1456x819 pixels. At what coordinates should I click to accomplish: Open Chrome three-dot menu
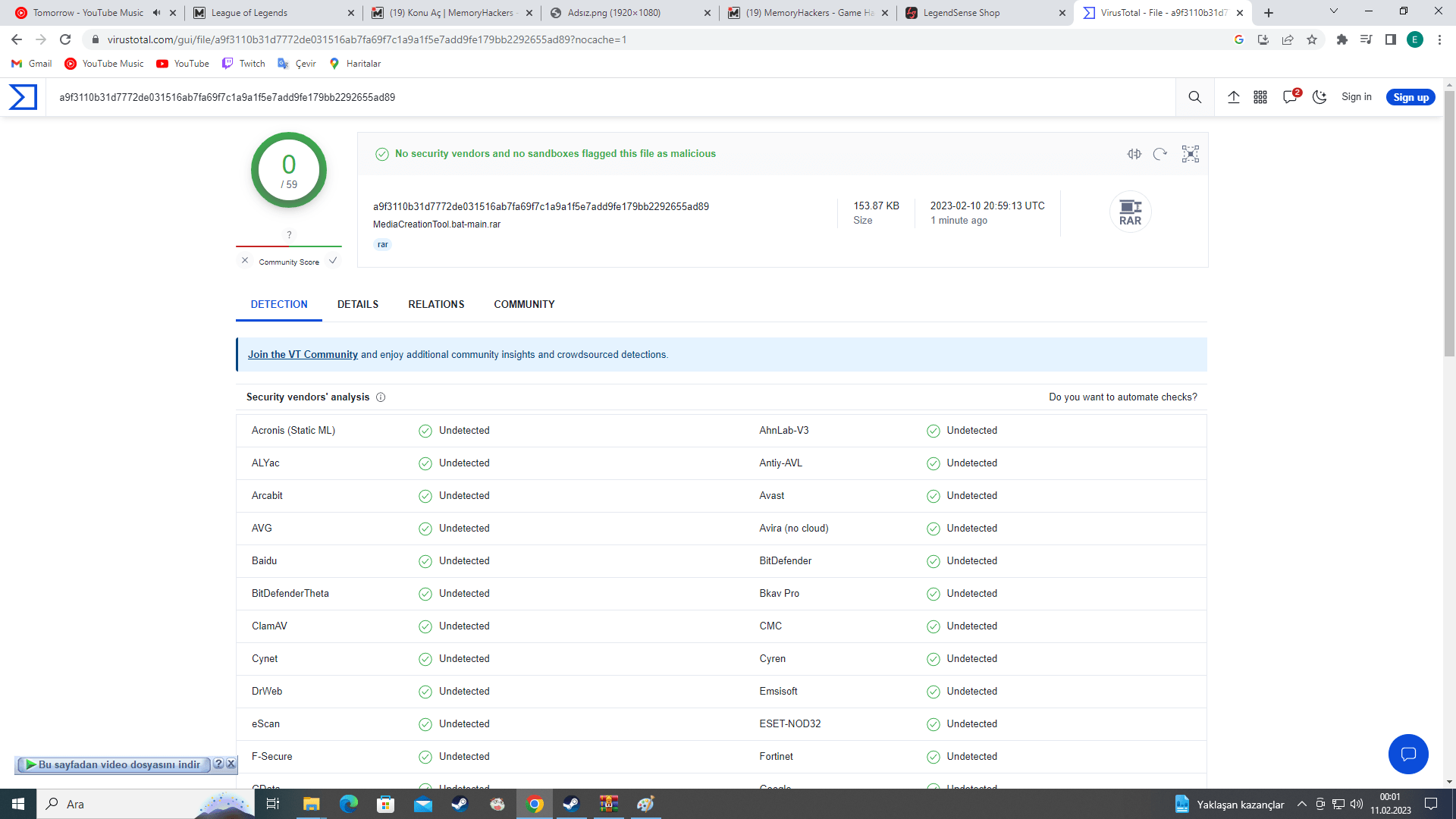point(1439,39)
